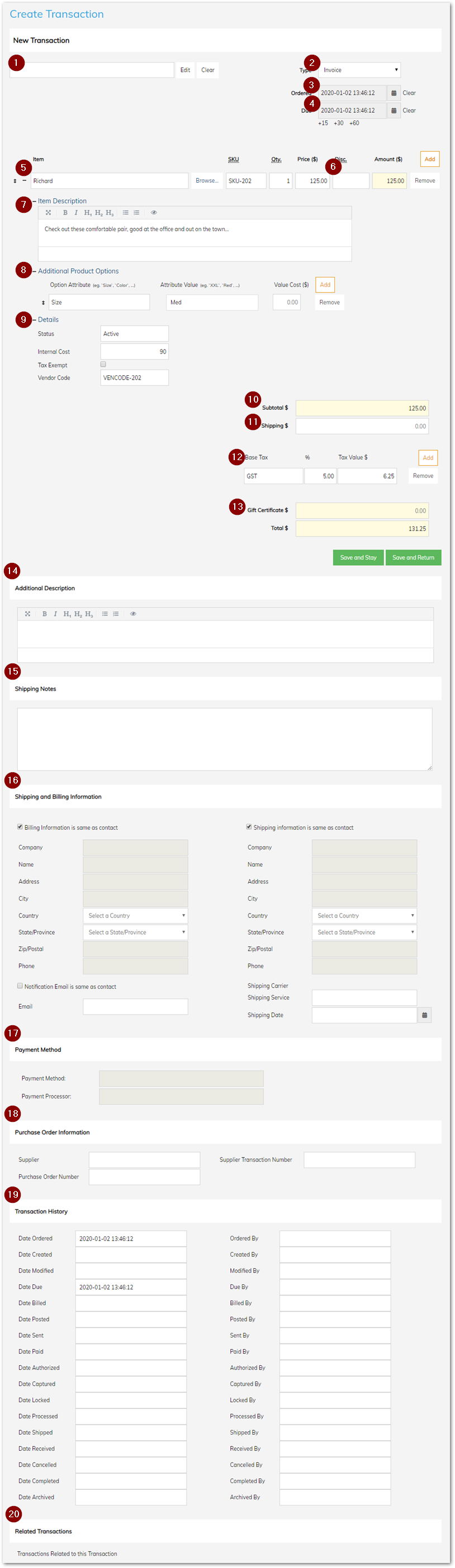Open calendar picker for Shipping Date

425,1015
